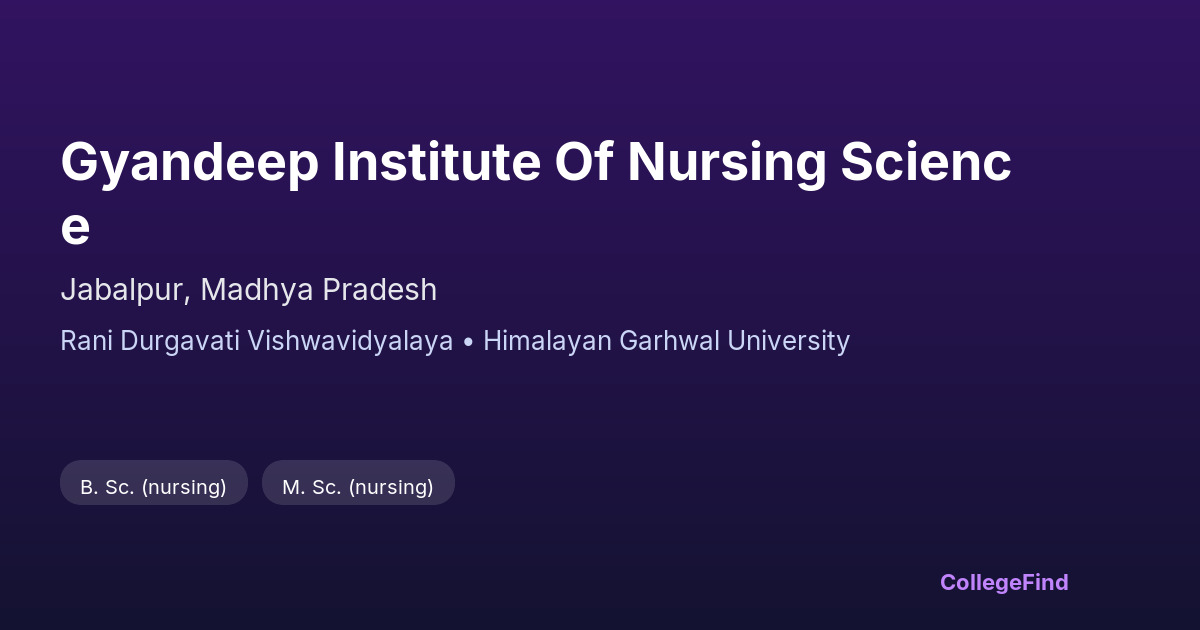Click "Scienc" at the end of the title line

coord(925,164)
